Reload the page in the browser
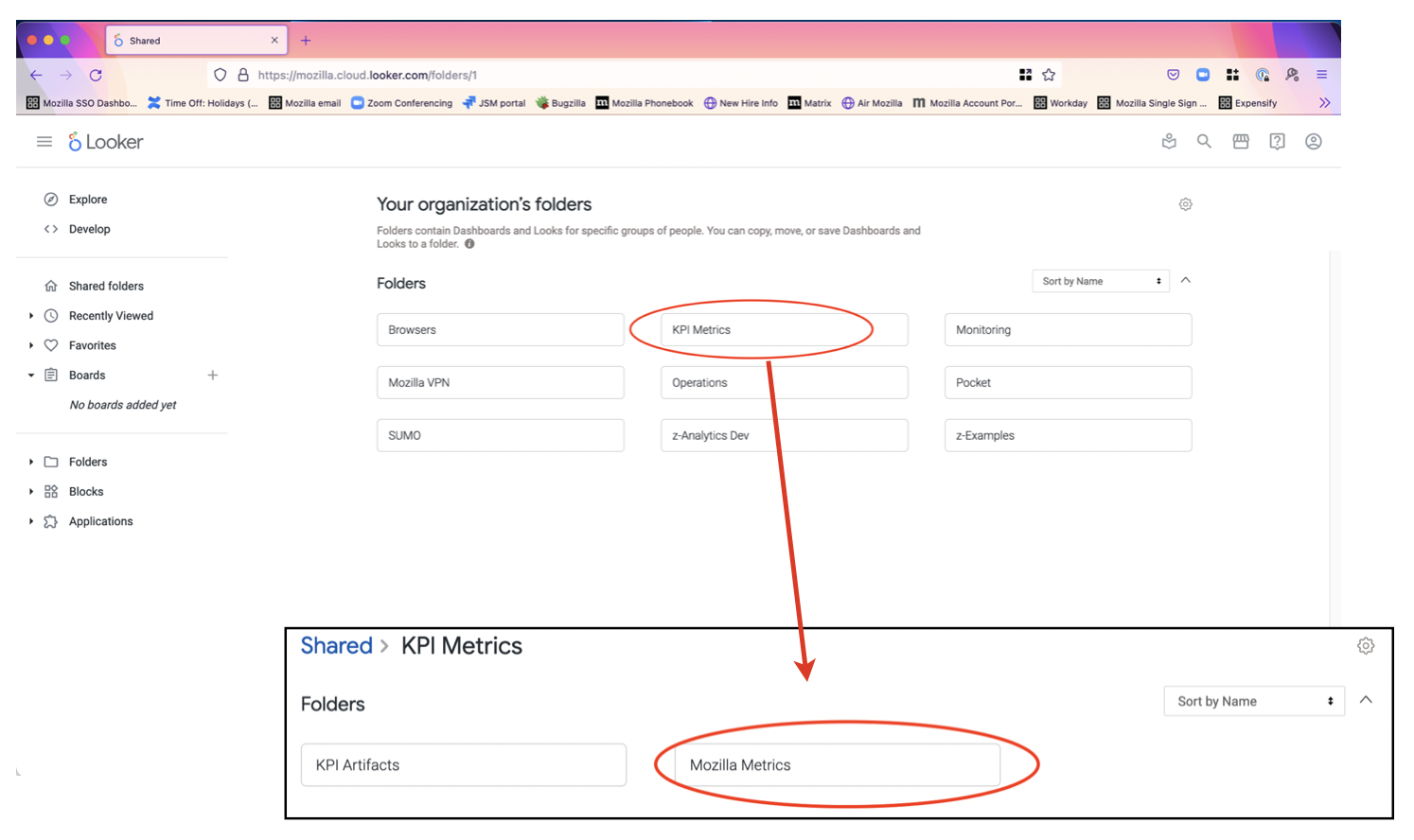This screenshot has width=1414, height=840. click(96, 75)
